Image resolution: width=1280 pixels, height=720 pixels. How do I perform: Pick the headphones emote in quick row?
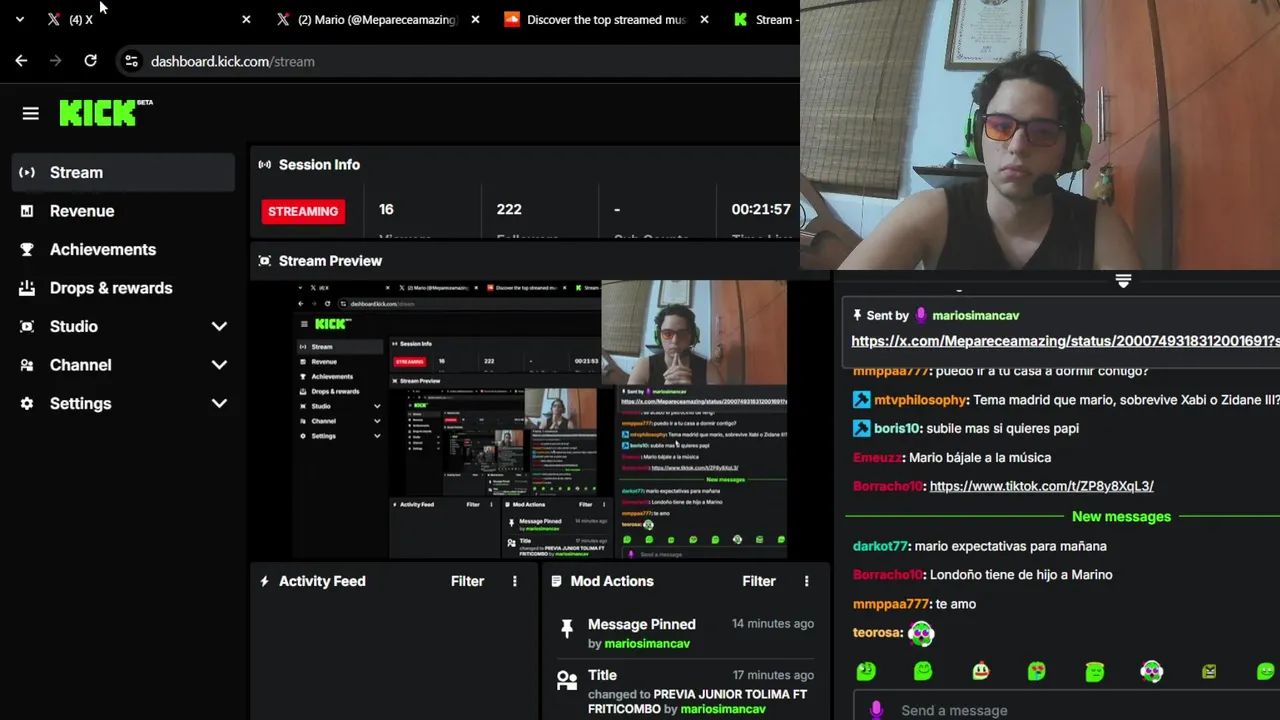[1152, 671]
